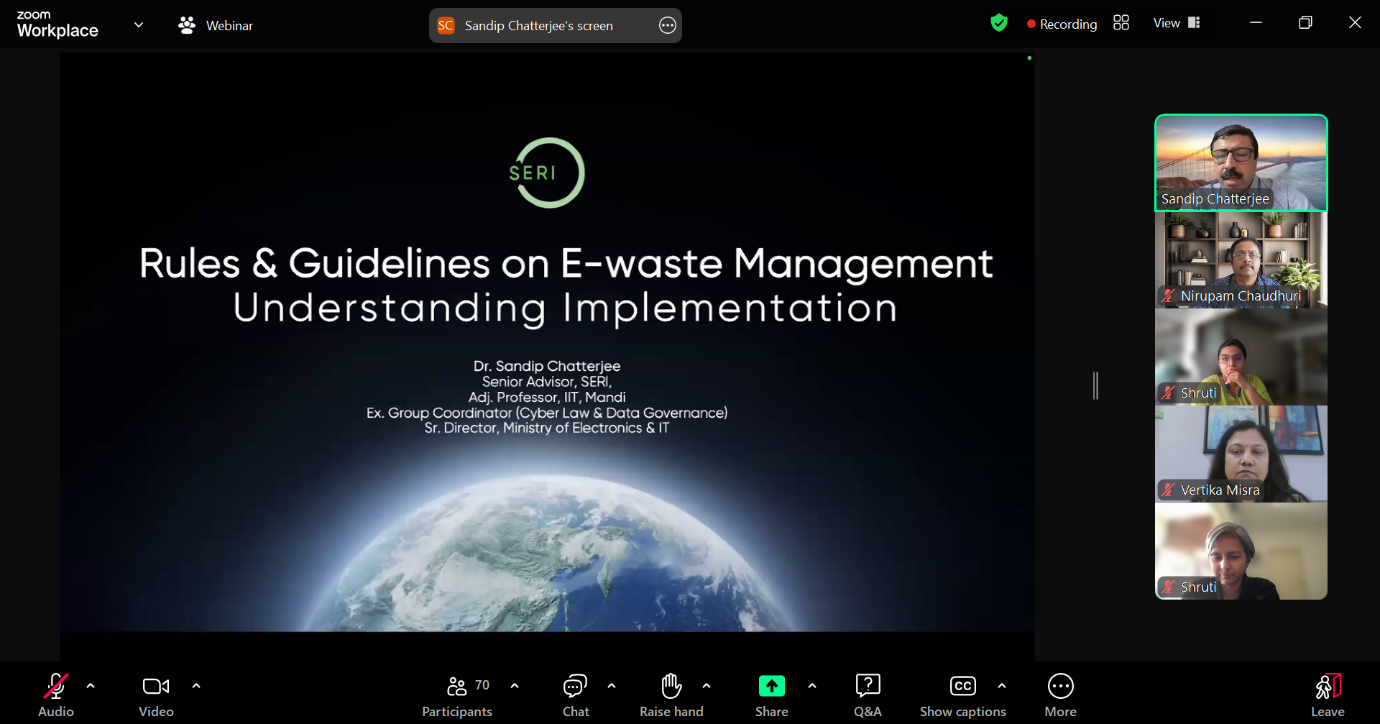
Task: Select Sandip Chatterjee's video thumbnail
Action: [1241, 162]
